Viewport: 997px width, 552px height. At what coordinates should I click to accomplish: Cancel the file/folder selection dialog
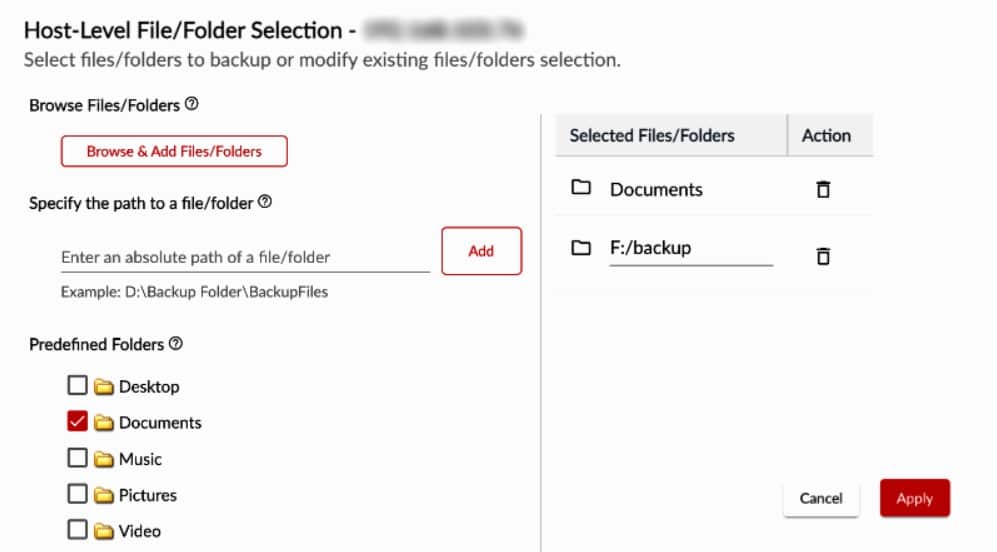(821, 498)
